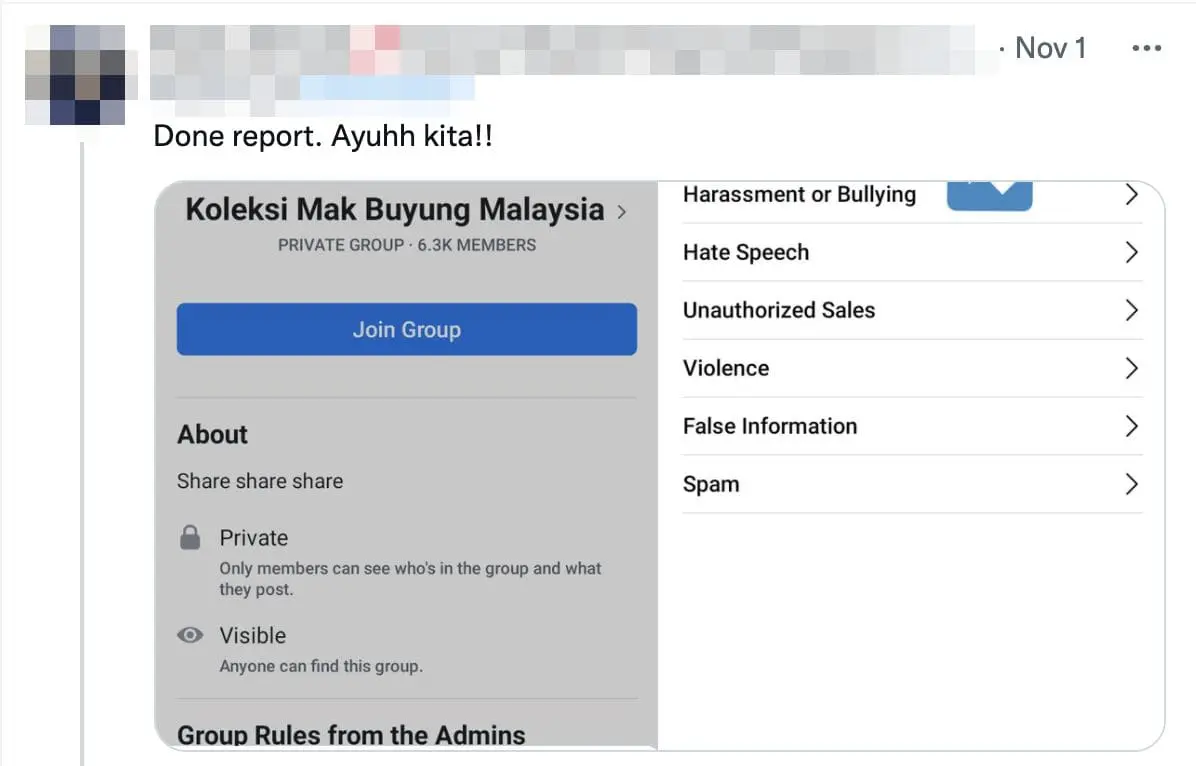The image size is (1196, 766).
Task: Click arrow next to Harassment or Bullying
Action: click(1131, 195)
